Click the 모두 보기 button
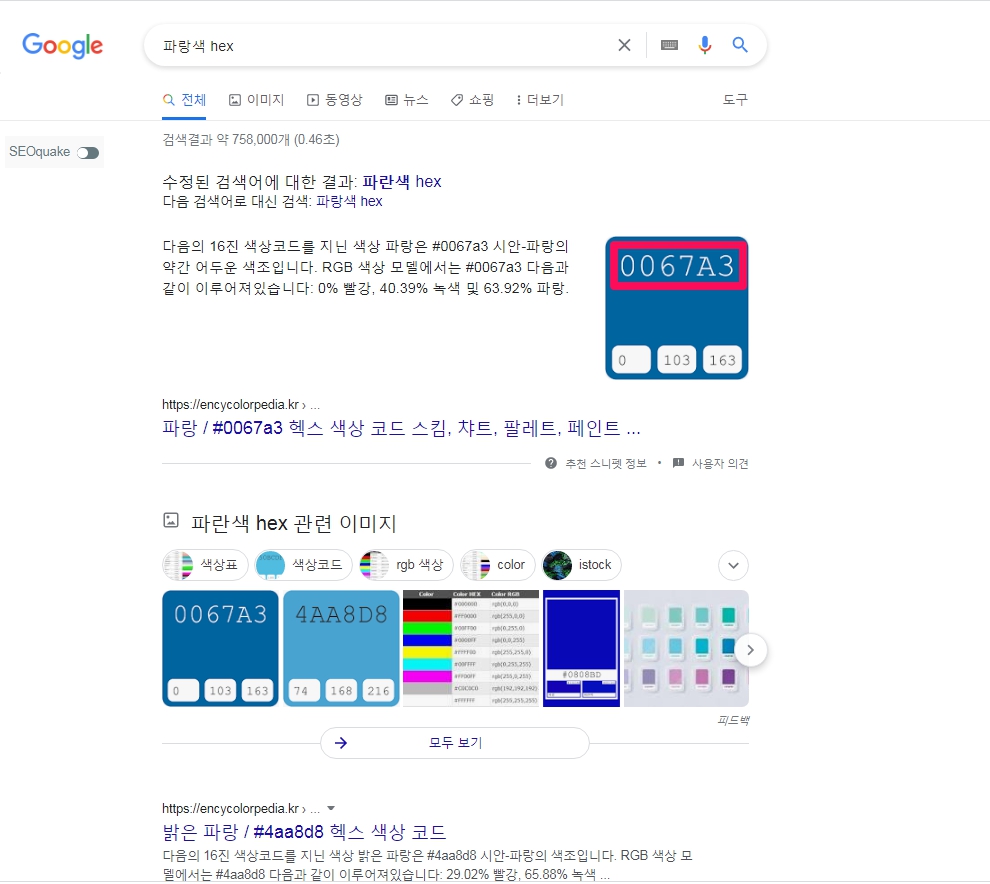Screen dimensions: 990x884 click(455, 743)
